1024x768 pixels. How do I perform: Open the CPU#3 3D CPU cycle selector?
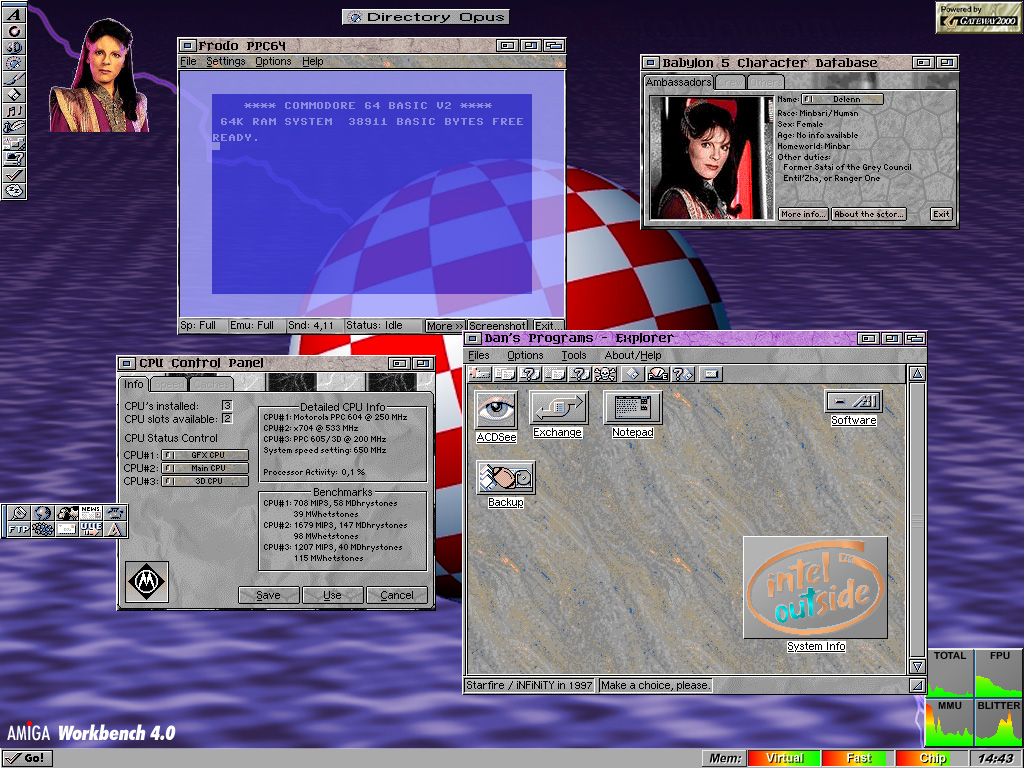204,481
